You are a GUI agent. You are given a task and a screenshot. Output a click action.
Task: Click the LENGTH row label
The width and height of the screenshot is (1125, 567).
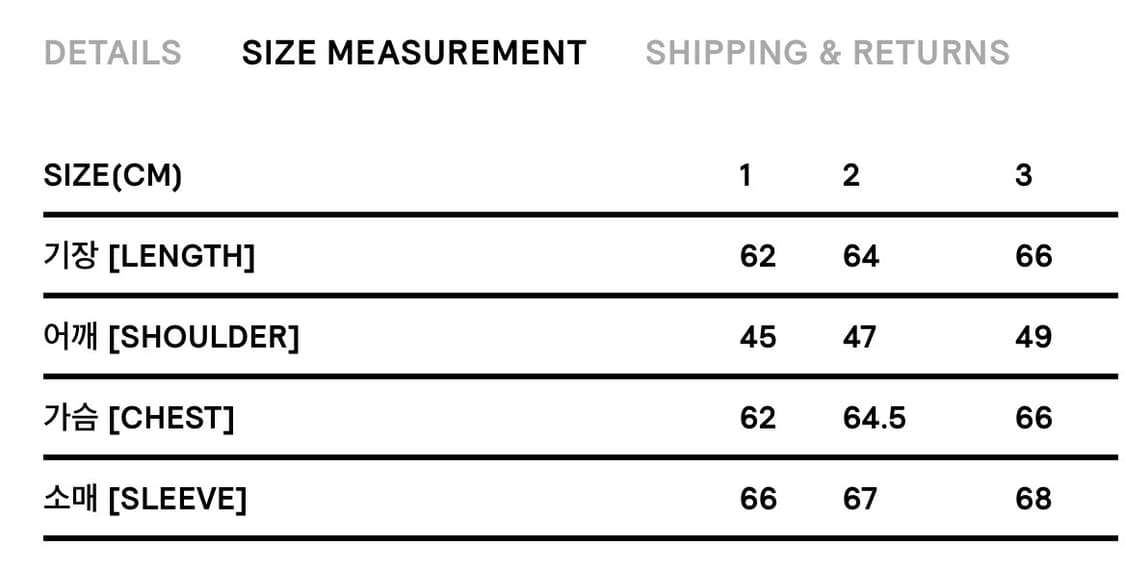[x=149, y=257]
